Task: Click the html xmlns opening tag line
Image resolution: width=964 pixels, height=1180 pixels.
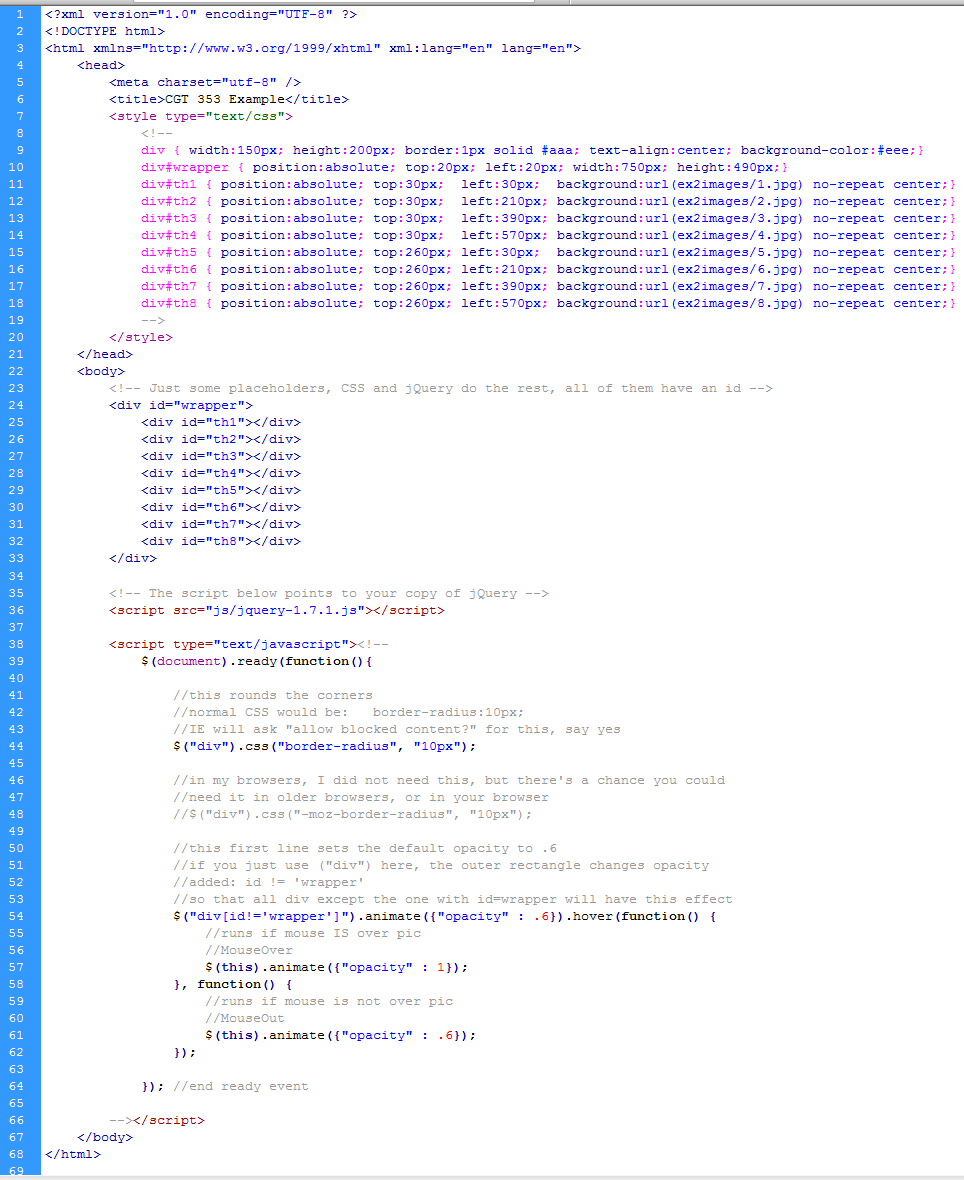Action: 313,48
